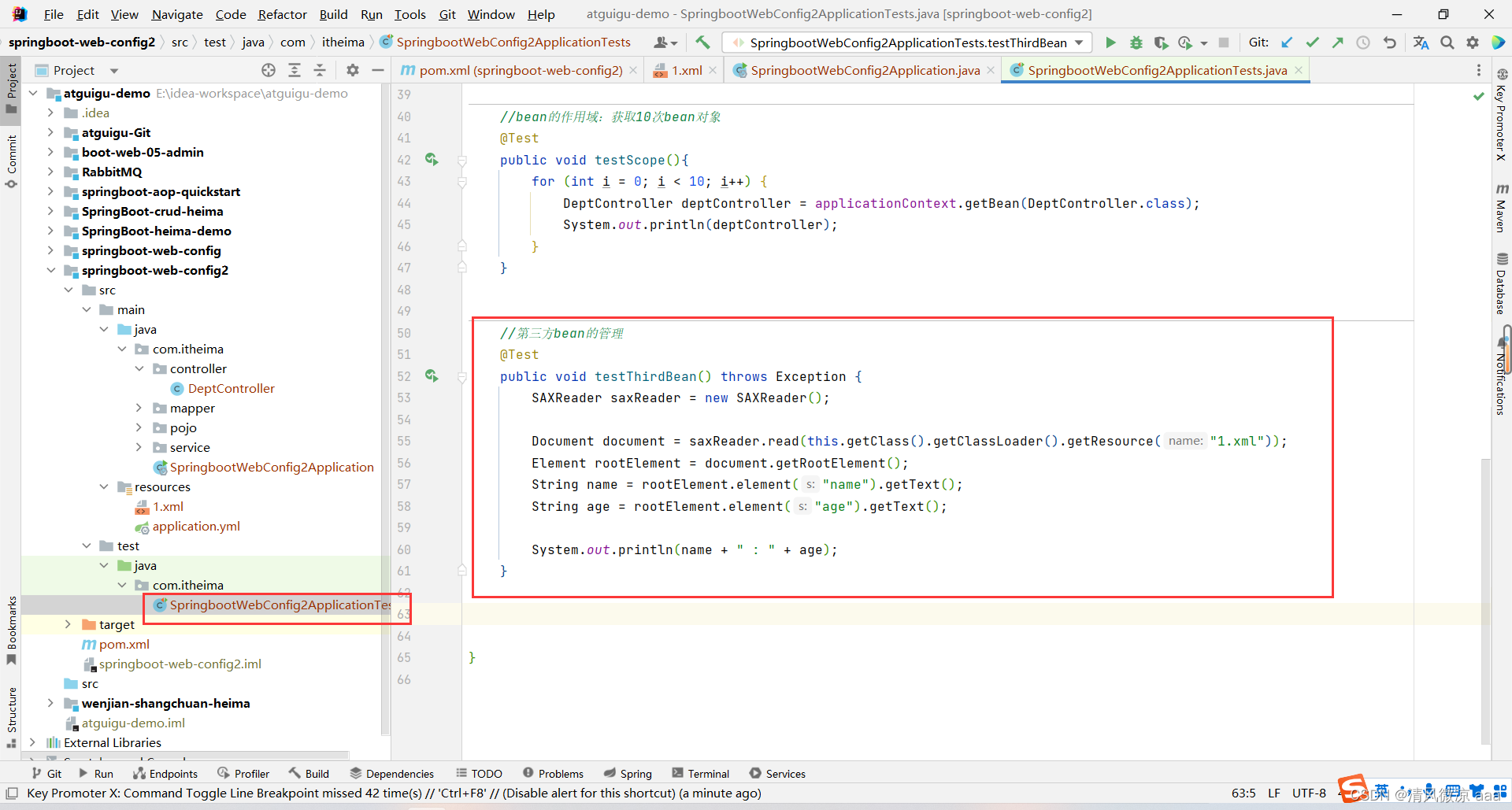Open the Endpoints tool window
This screenshot has height=810, width=1512.
pyautogui.click(x=165, y=774)
